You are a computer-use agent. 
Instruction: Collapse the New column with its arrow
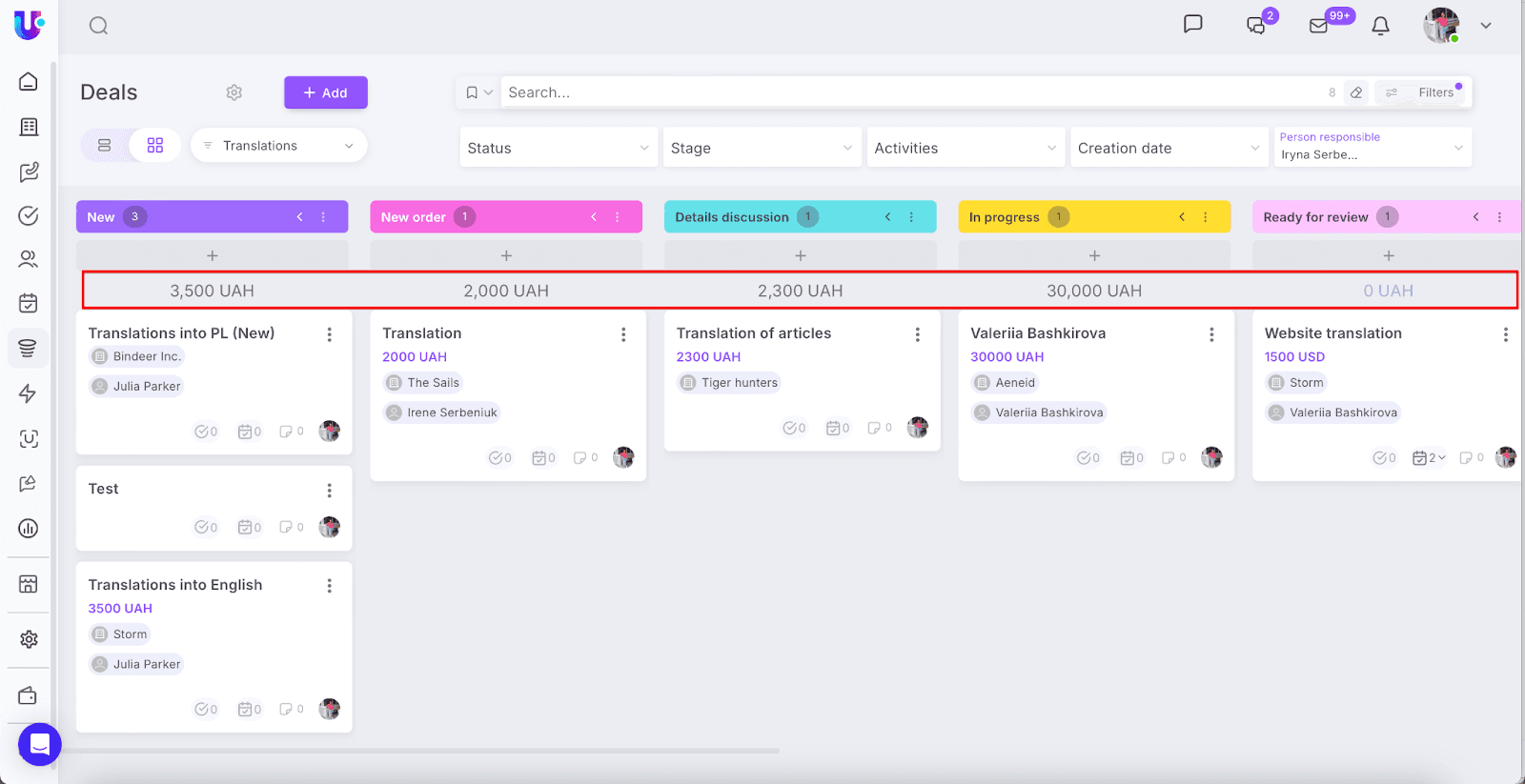click(x=299, y=217)
